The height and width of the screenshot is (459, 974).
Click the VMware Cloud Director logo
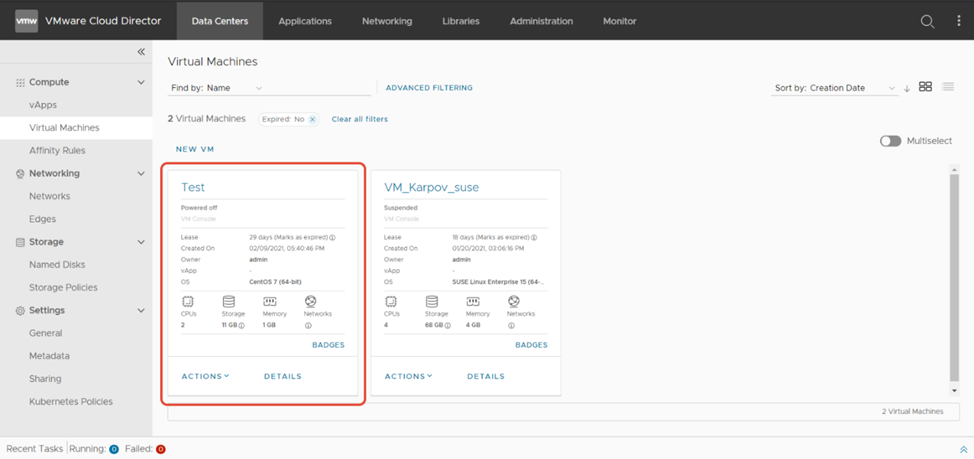26,21
